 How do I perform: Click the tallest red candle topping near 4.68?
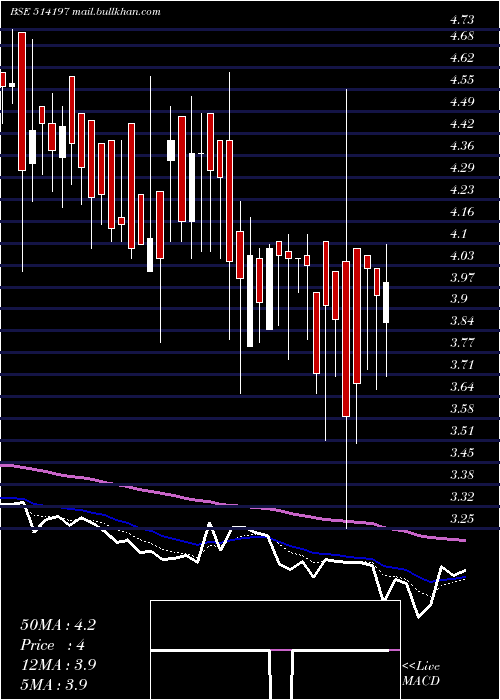tap(22, 101)
